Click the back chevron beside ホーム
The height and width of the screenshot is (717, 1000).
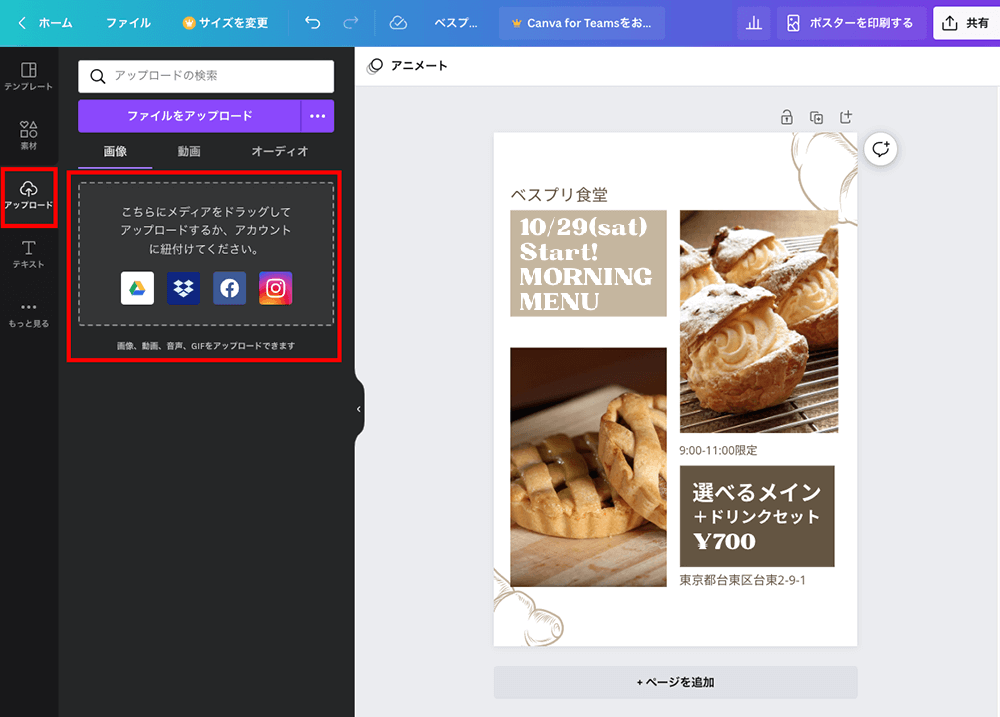coord(22,23)
